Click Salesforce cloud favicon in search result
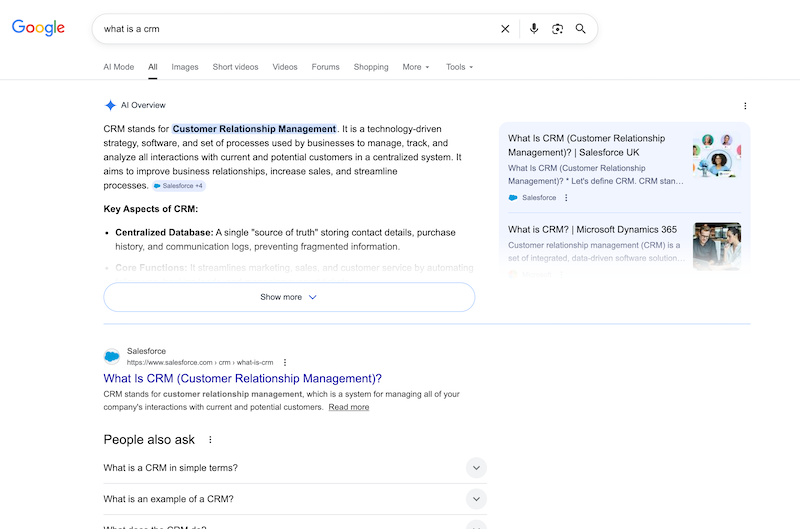The image size is (800, 529). pyautogui.click(x=112, y=356)
